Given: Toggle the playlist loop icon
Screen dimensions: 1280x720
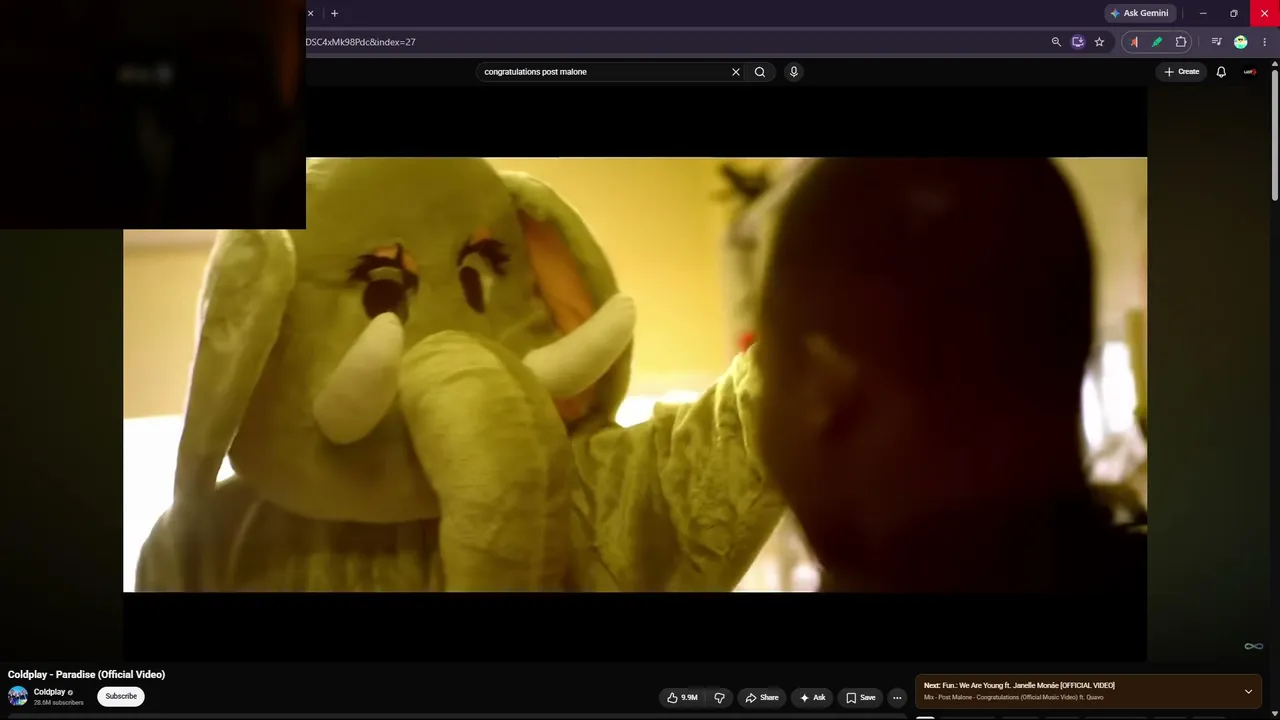Looking at the screenshot, I should [x=1253, y=646].
